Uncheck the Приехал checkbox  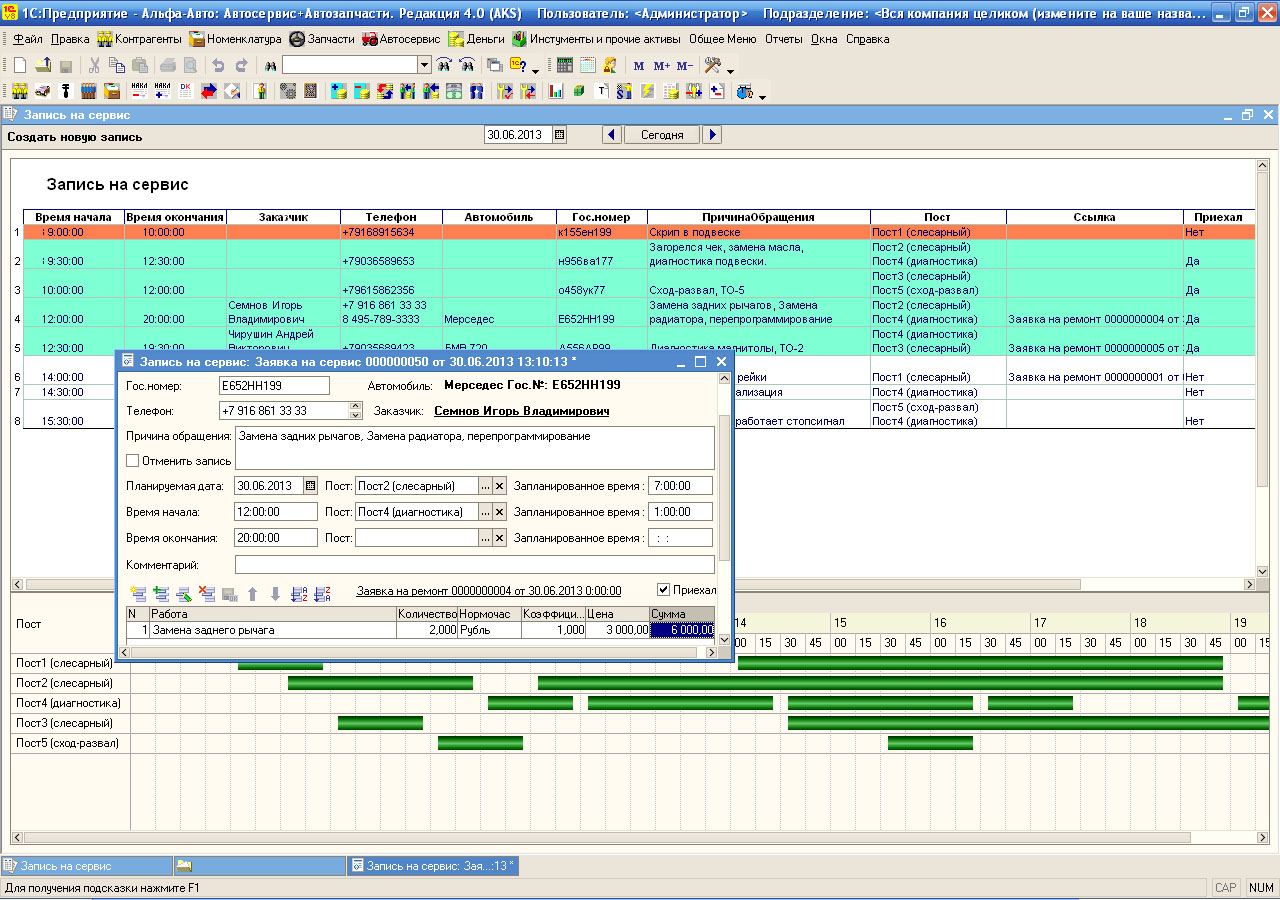coord(664,590)
